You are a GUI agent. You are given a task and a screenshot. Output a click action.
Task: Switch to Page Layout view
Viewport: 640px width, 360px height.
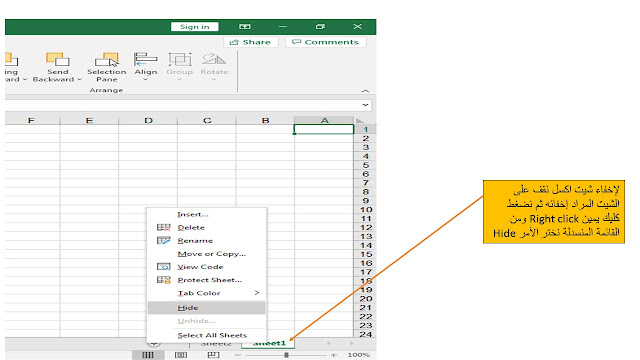[x=181, y=355]
